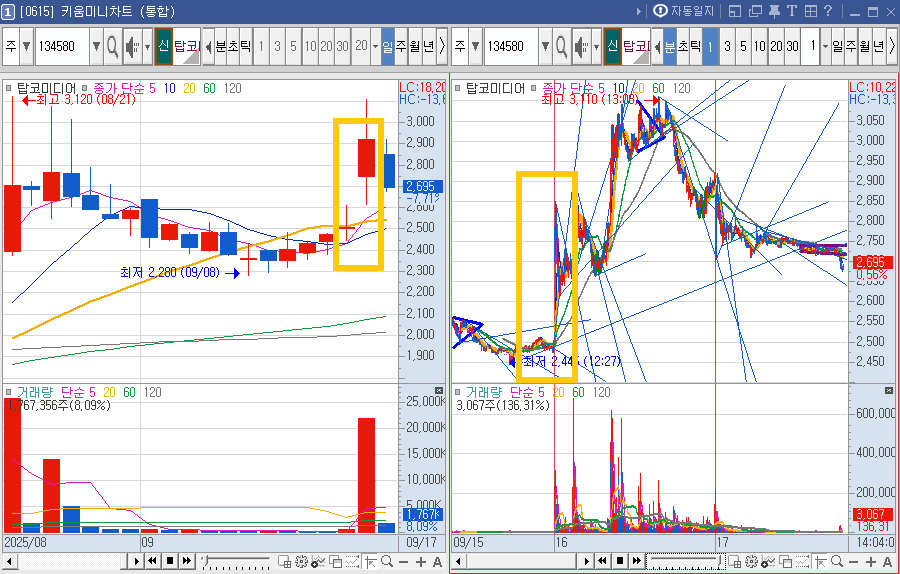
Task: Click right chart settings gear icon
Action: 751,561
